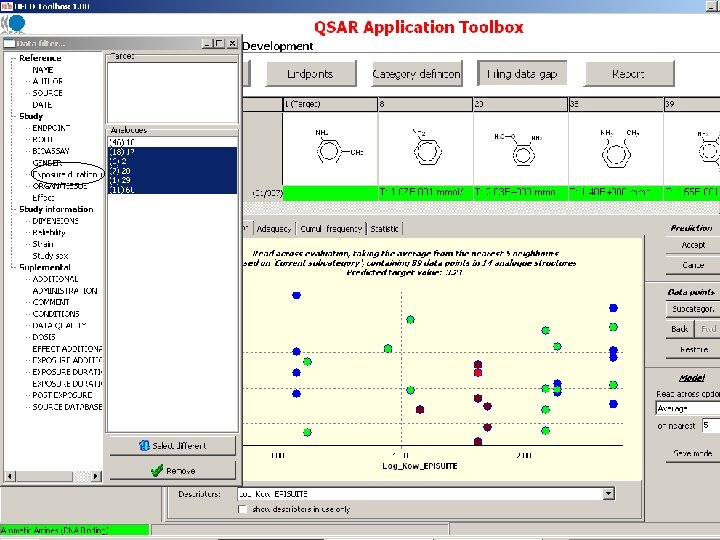
Task: Click Select different in Data filter
Action: [172, 445]
